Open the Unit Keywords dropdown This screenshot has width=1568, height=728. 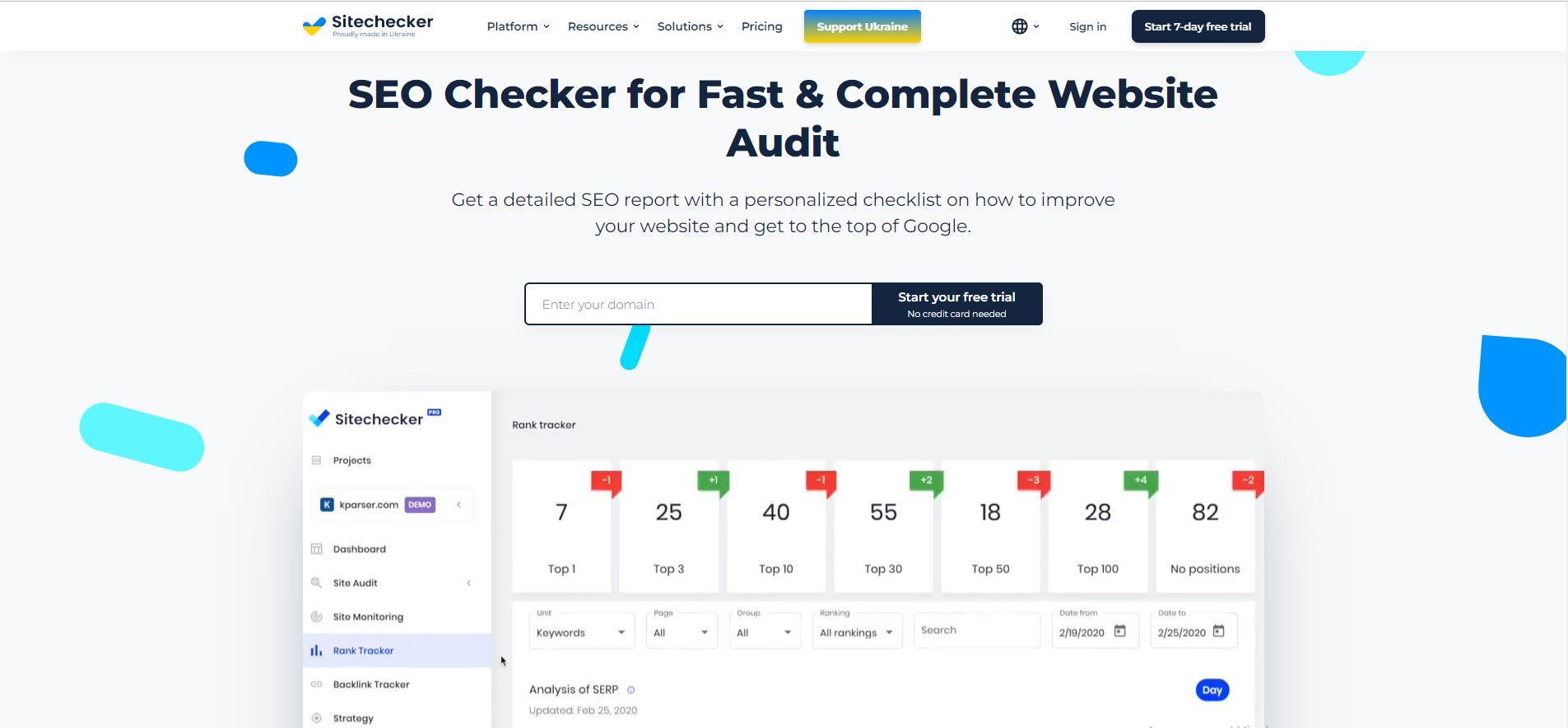click(581, 632)
